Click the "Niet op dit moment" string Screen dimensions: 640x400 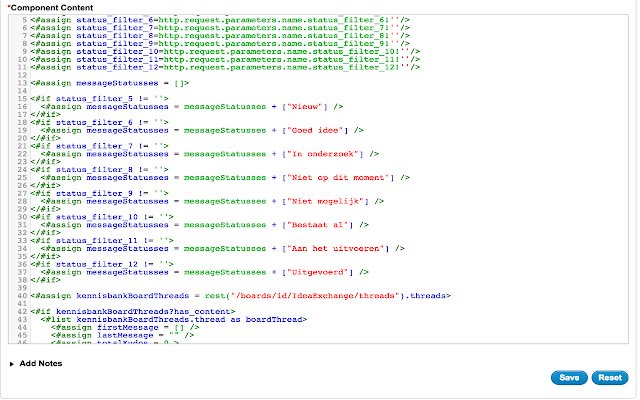point(338,178)
